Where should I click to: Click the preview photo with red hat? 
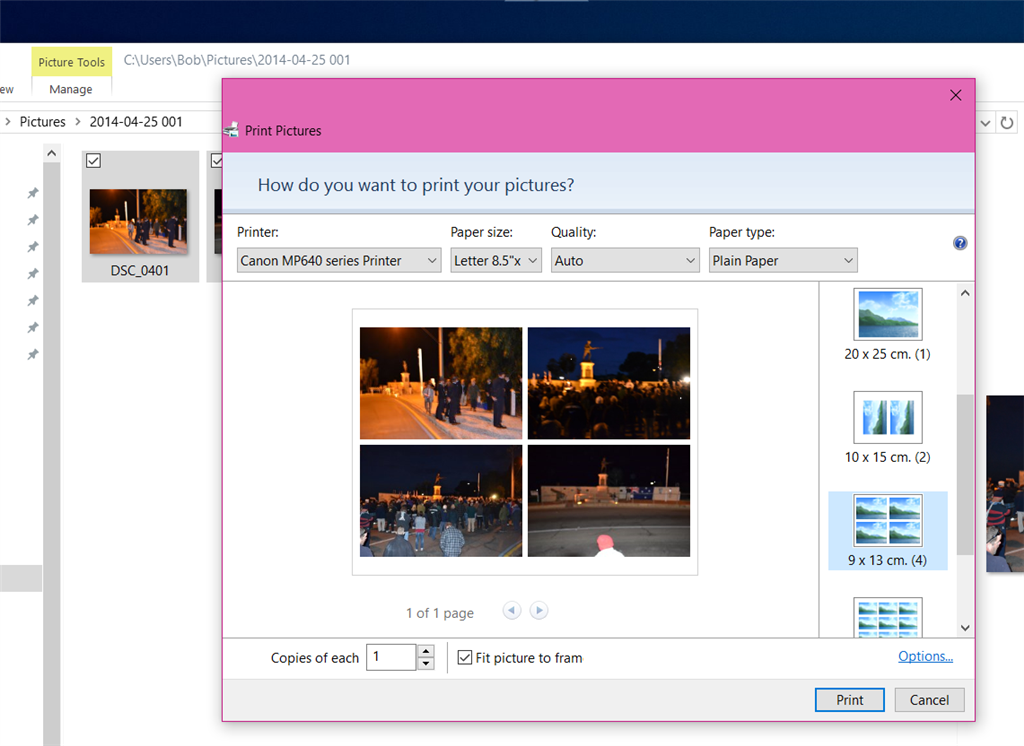[609, 501]
